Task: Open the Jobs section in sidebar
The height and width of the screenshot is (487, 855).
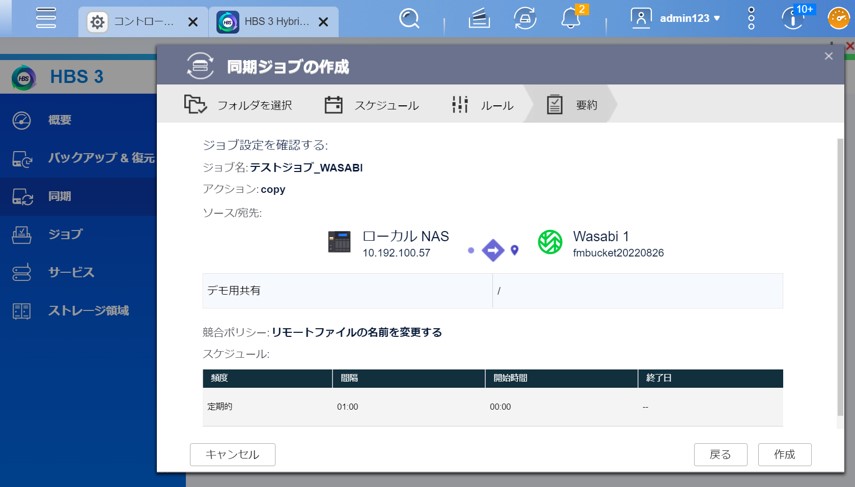Action: coord(65,234)
